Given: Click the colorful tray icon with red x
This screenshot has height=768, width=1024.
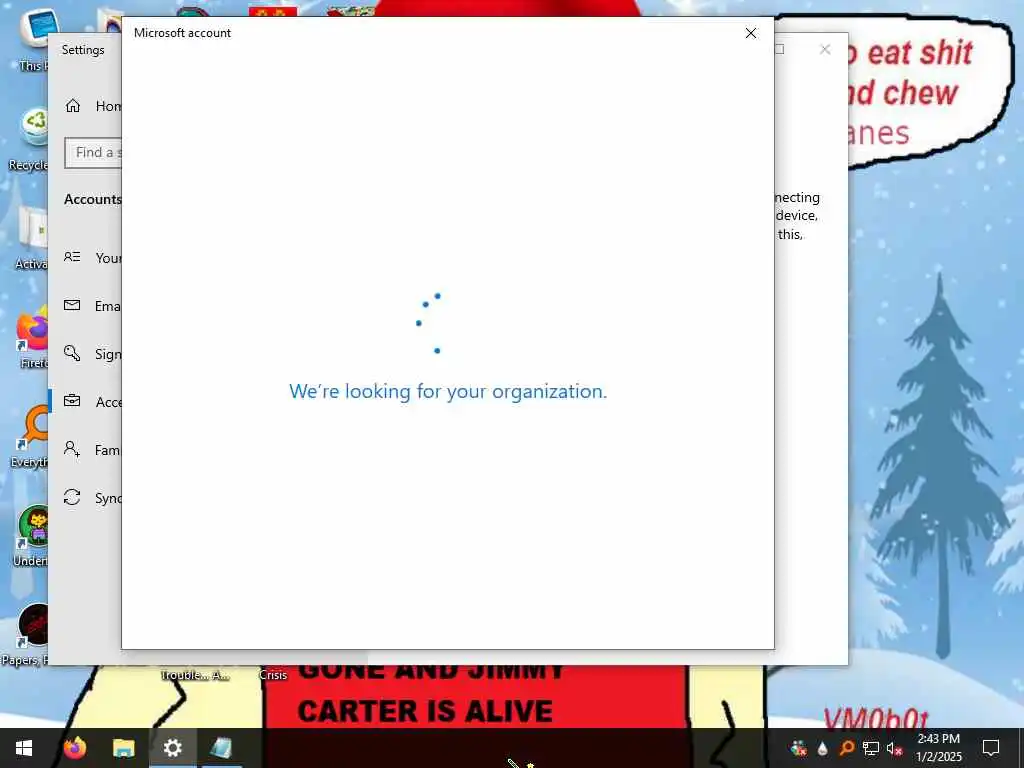Looking at the screenshot, I should tap(798, 748).
